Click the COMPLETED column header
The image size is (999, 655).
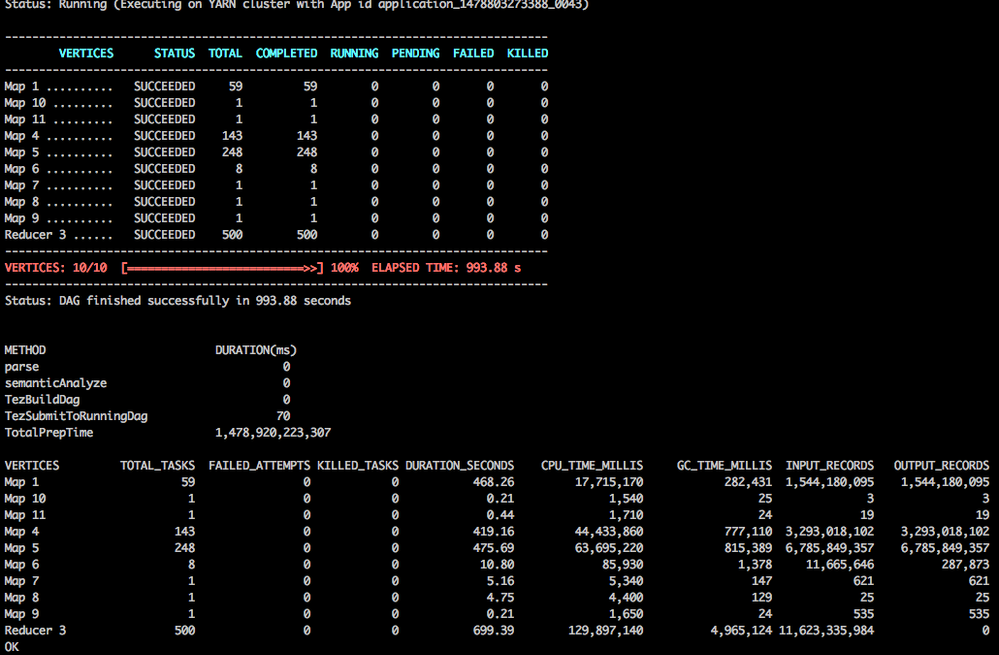pyautogui.click(x=286, y=53)
